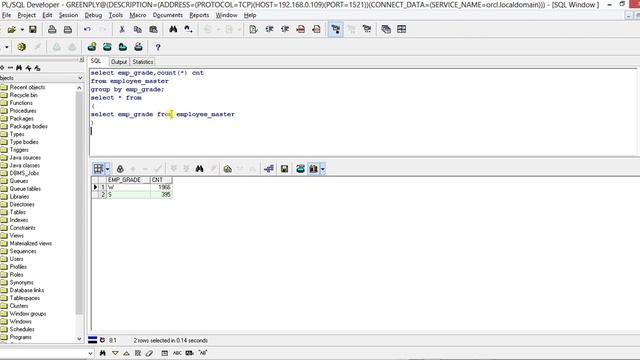Open the File menu

coord(7,15)
